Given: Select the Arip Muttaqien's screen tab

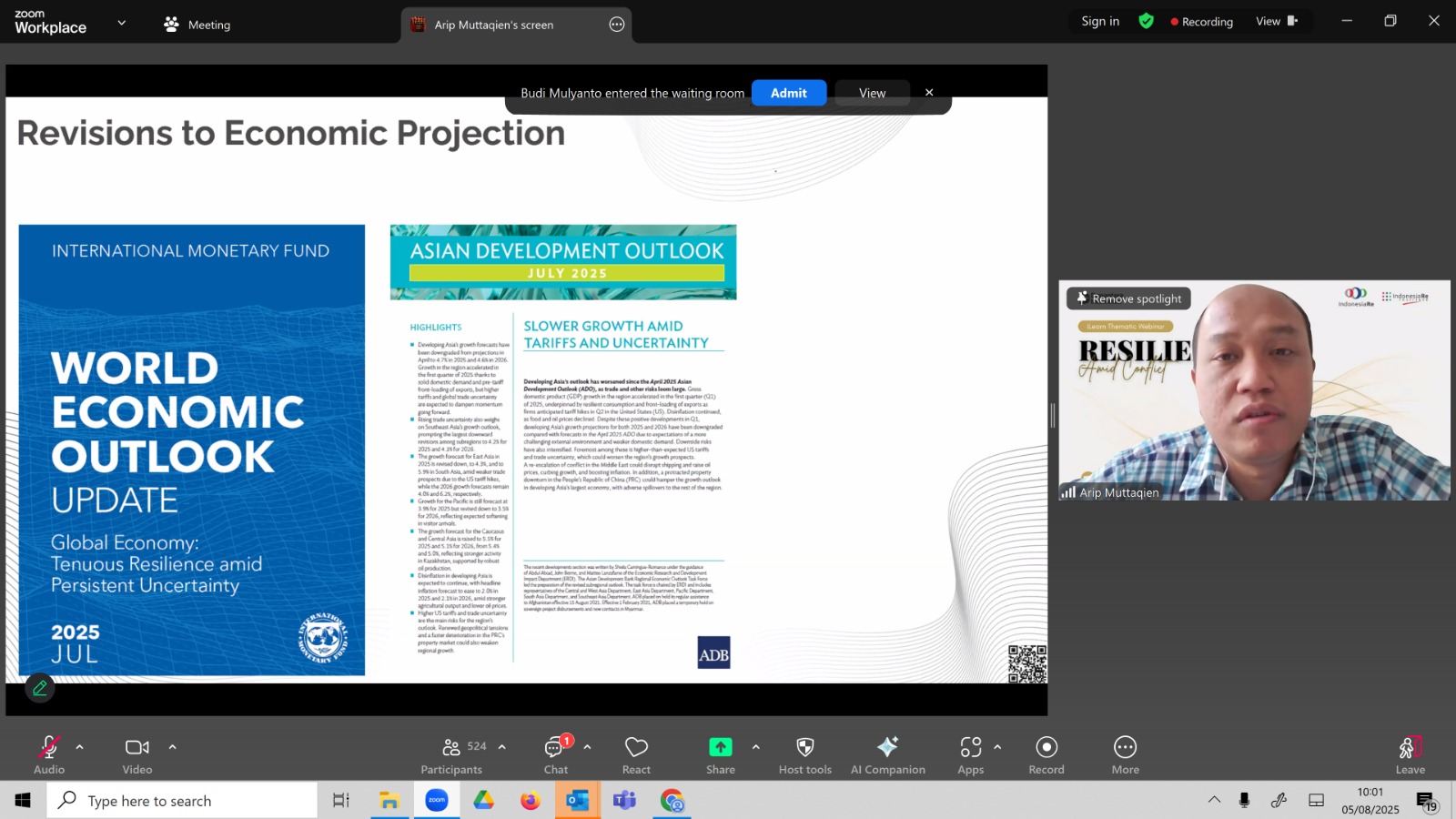Looking at the screenshot, I should (494, 25).
